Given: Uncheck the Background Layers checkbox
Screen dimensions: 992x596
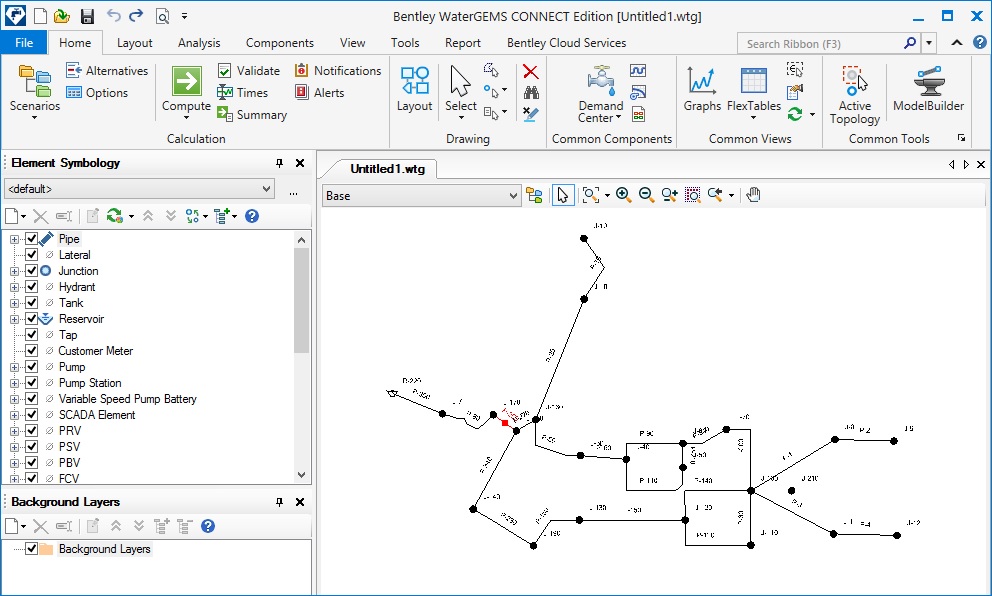Looking at the screenshot, I should click(32, 549).
